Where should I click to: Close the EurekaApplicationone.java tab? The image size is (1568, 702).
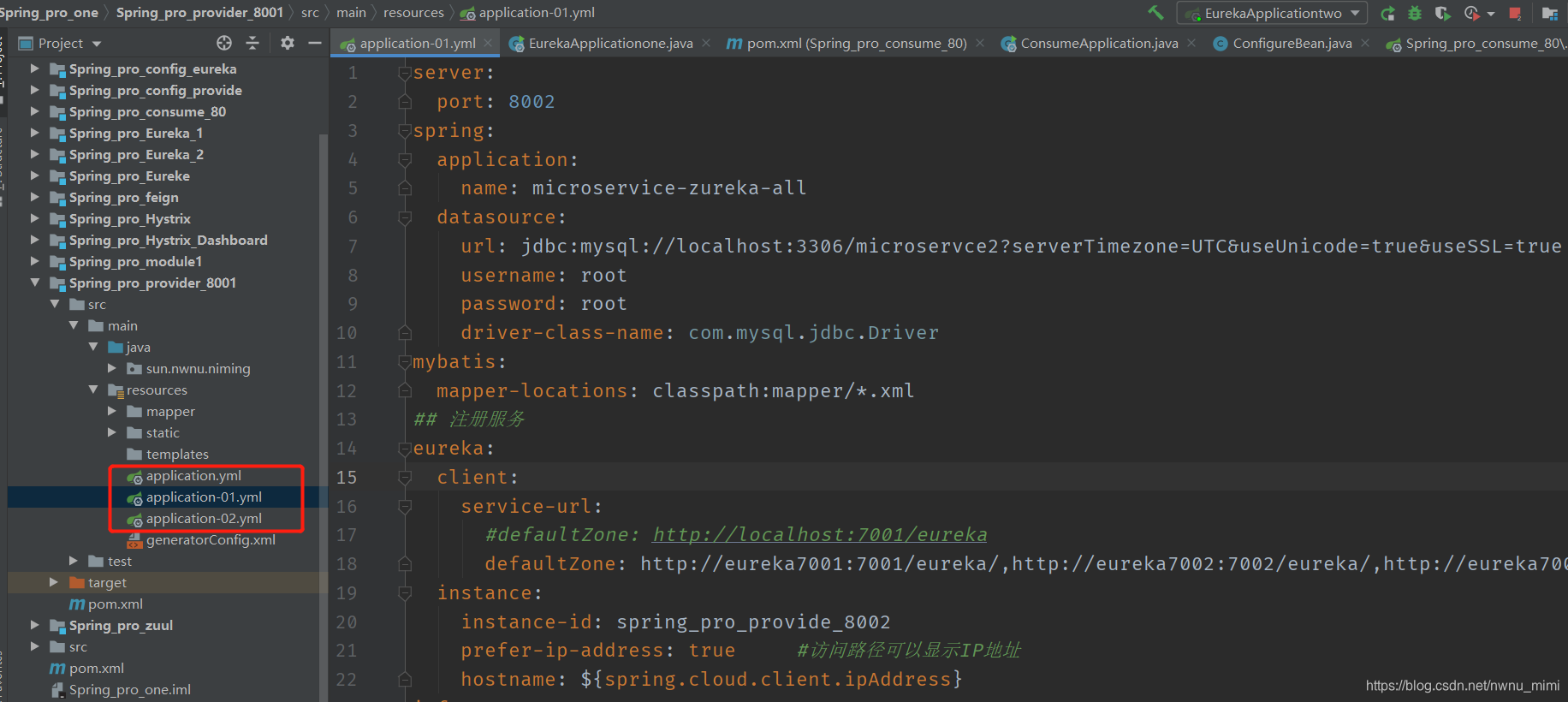pos(706,43)
